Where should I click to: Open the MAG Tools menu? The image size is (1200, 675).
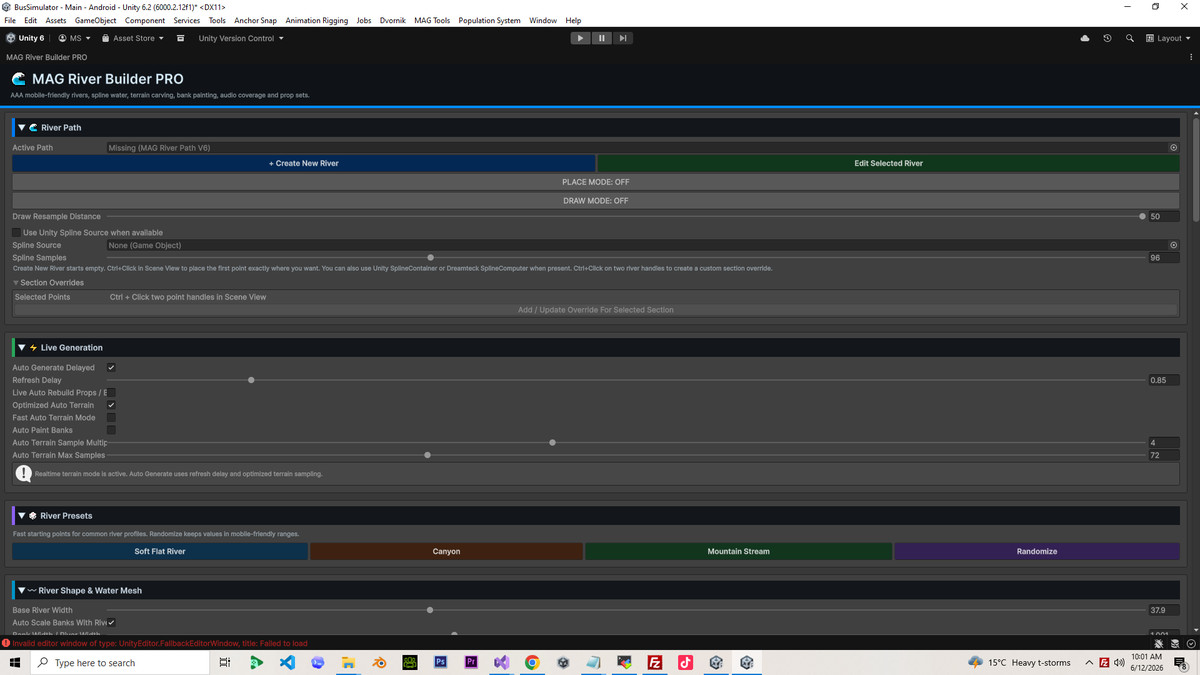pyautogui.click(x=432, y=20)
